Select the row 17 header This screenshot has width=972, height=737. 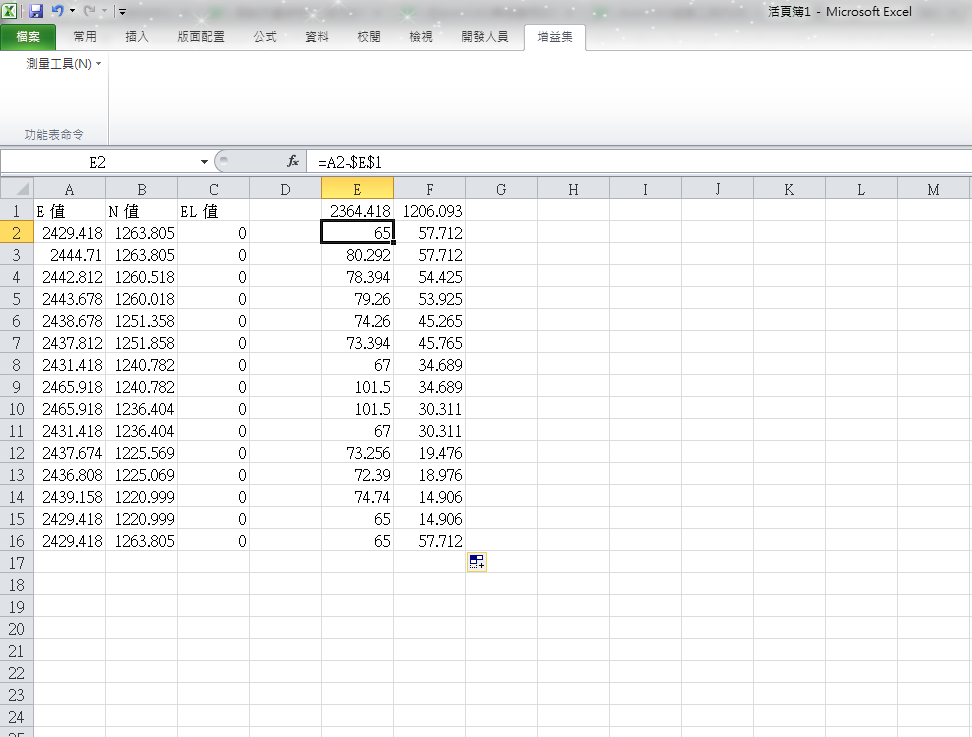[16, 563]
